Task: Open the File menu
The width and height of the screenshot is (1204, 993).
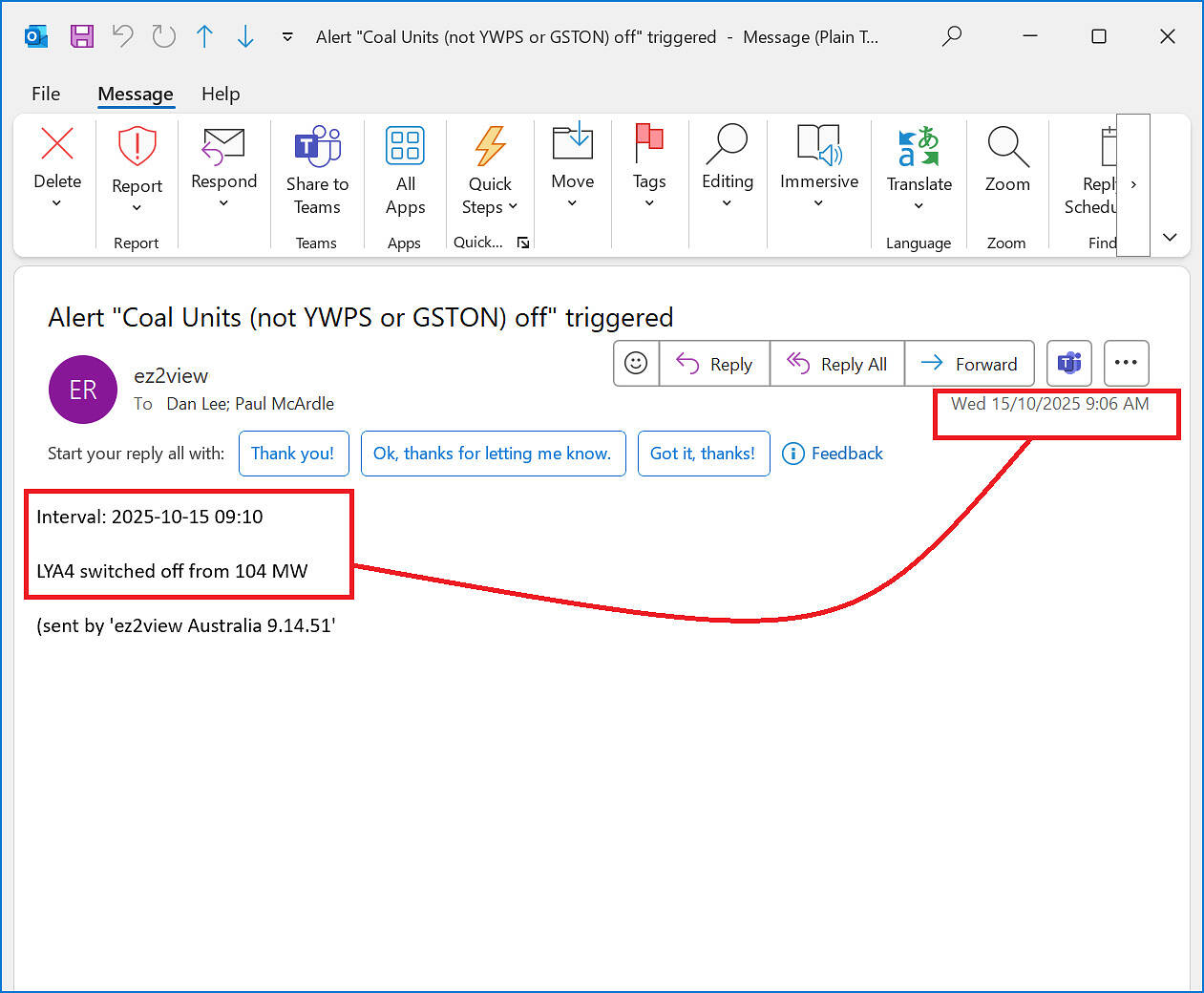Action: coord(46,94)
